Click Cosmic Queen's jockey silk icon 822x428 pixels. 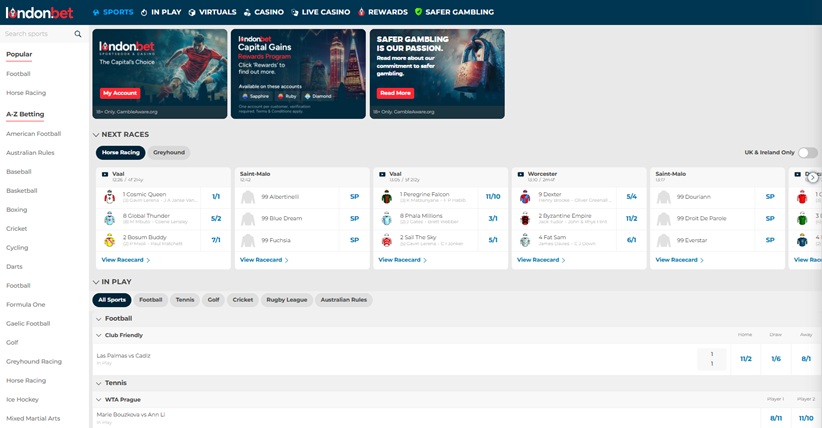tap(110, 197)
